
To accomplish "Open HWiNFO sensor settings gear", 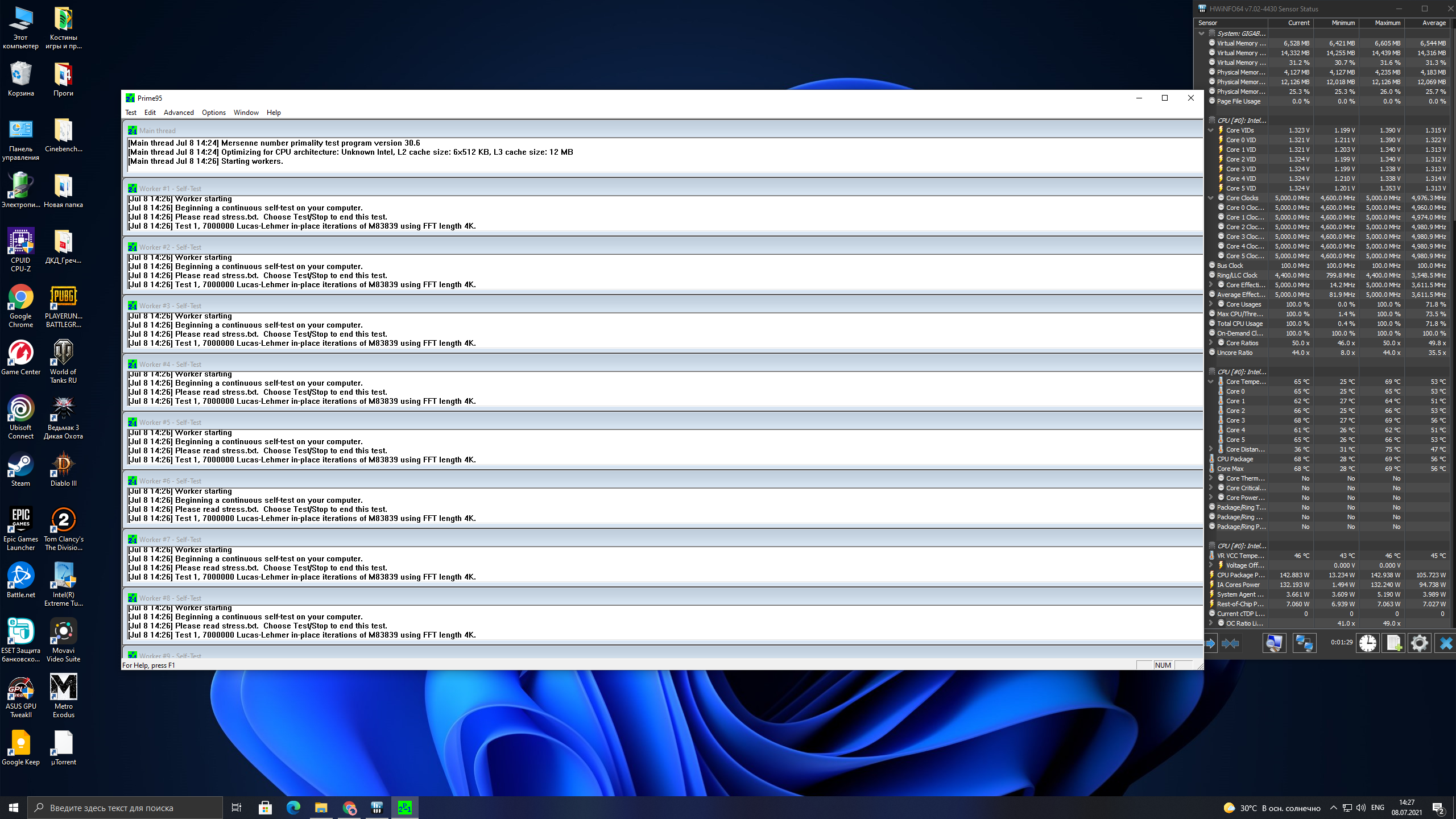I will [x=1420, y=643].
